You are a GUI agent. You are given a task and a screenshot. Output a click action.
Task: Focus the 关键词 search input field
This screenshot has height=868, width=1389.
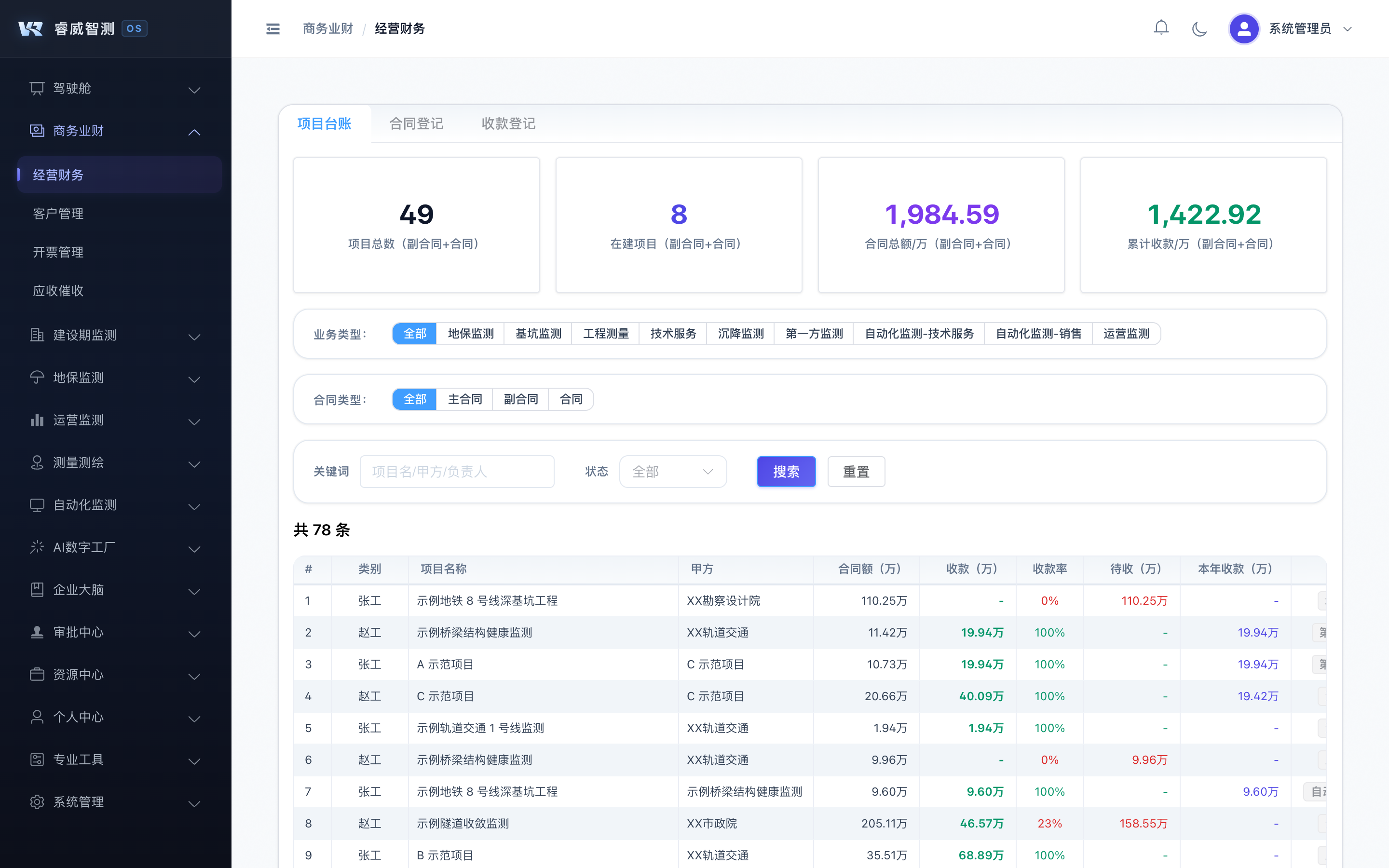[x=457, y=472]
